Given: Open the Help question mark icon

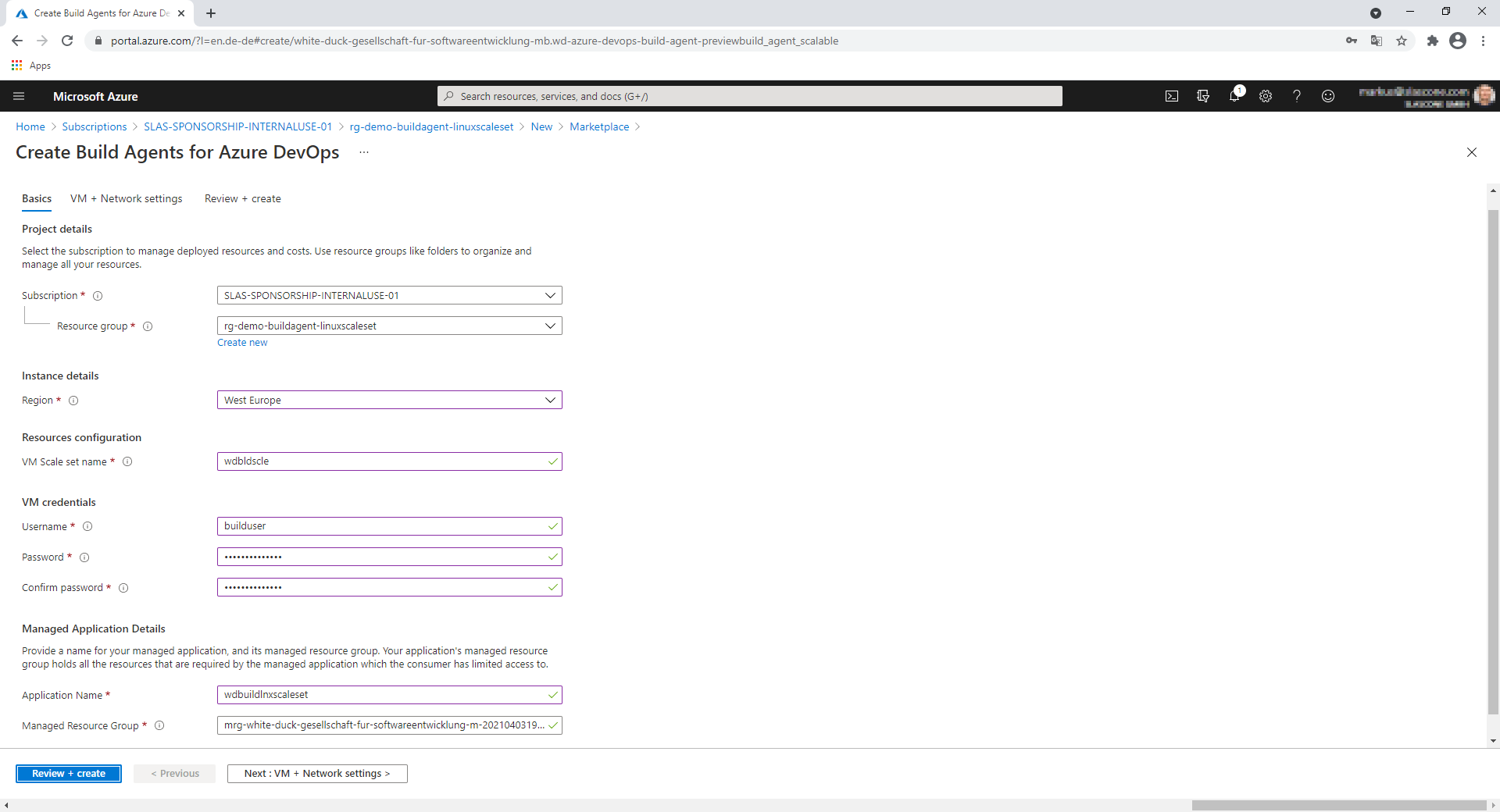Looking at the screenshot, I should 1297,96.
